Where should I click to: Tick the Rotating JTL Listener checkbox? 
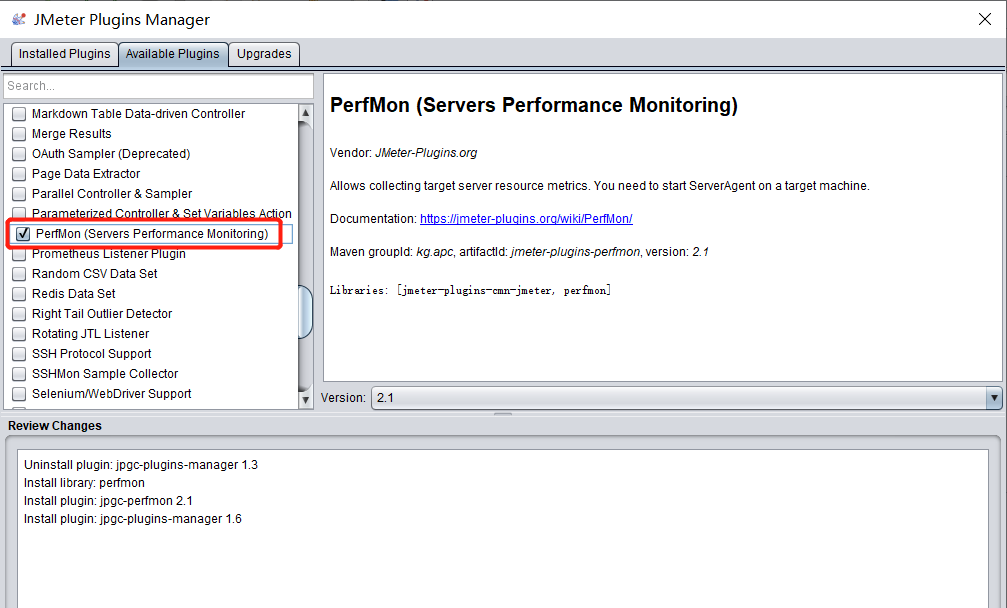(19, 334)
